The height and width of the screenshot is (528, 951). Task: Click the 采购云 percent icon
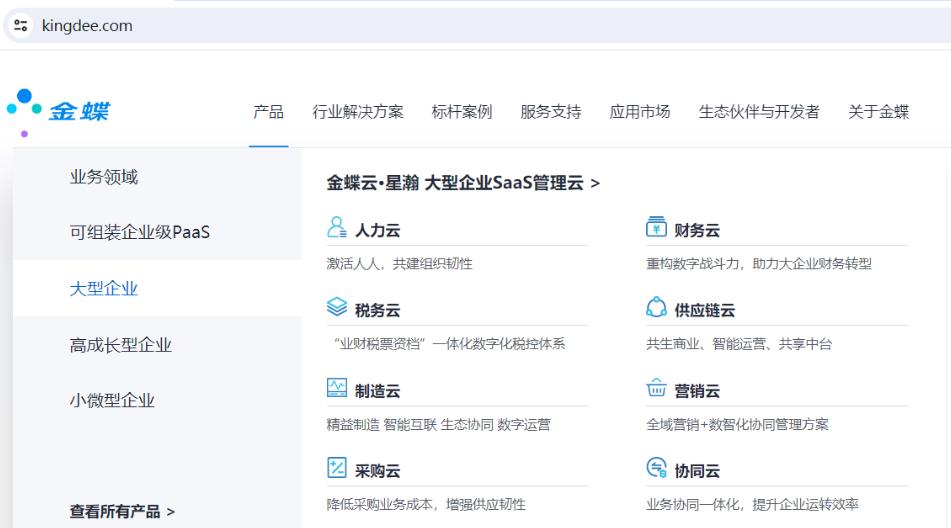coord(337,467)
